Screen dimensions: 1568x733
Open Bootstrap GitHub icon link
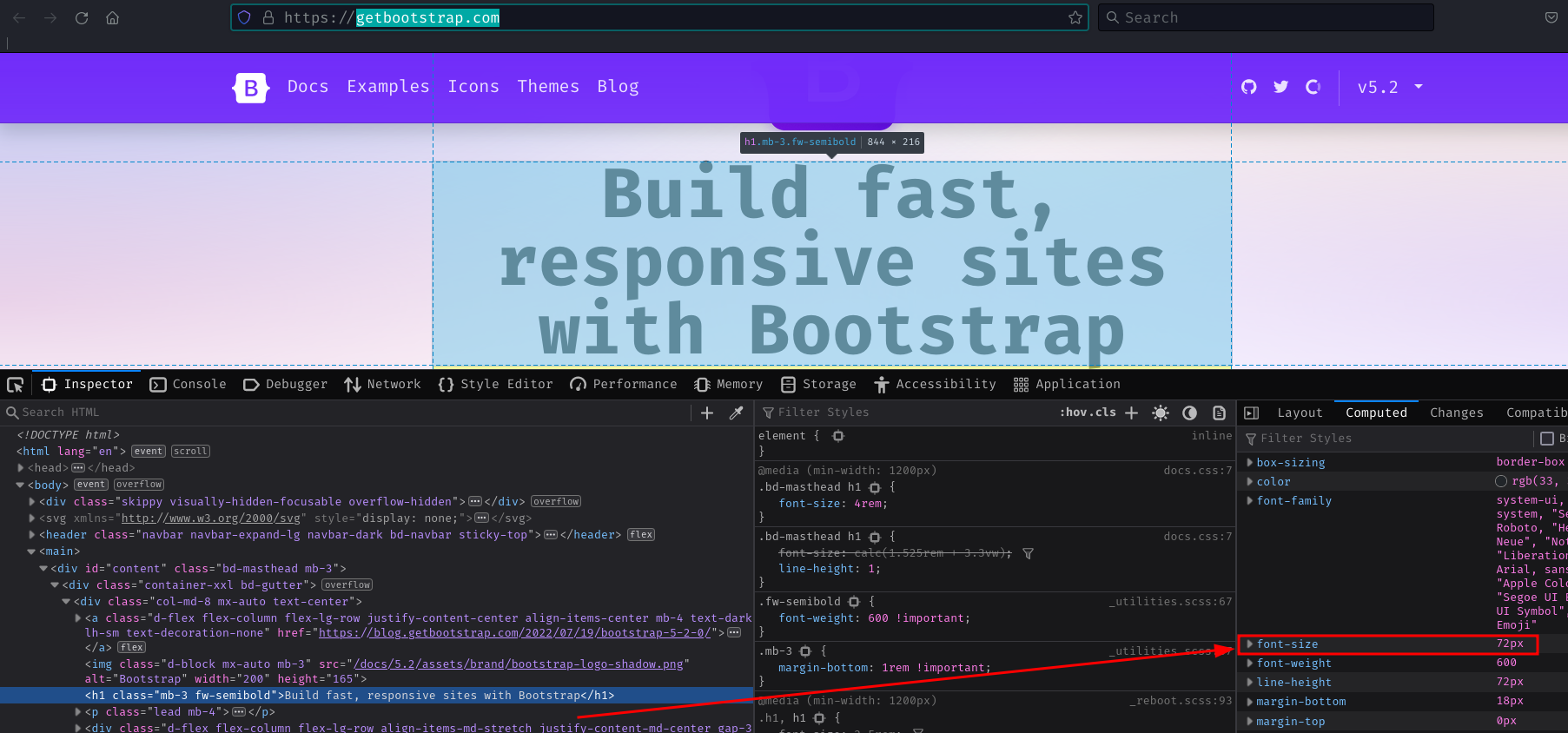1249,87
